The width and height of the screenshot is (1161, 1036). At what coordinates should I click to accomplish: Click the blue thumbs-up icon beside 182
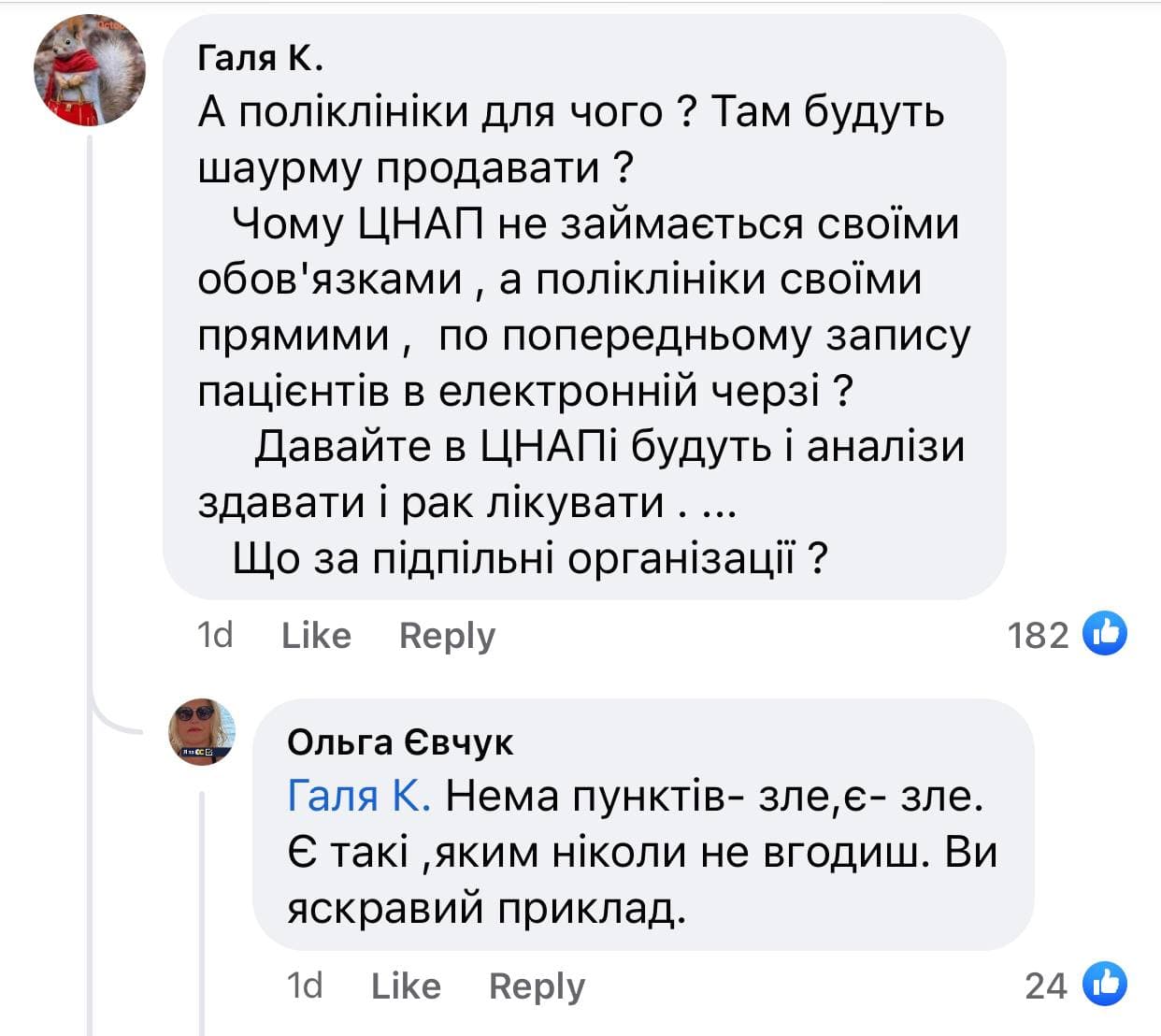[x=1104, y=635]
